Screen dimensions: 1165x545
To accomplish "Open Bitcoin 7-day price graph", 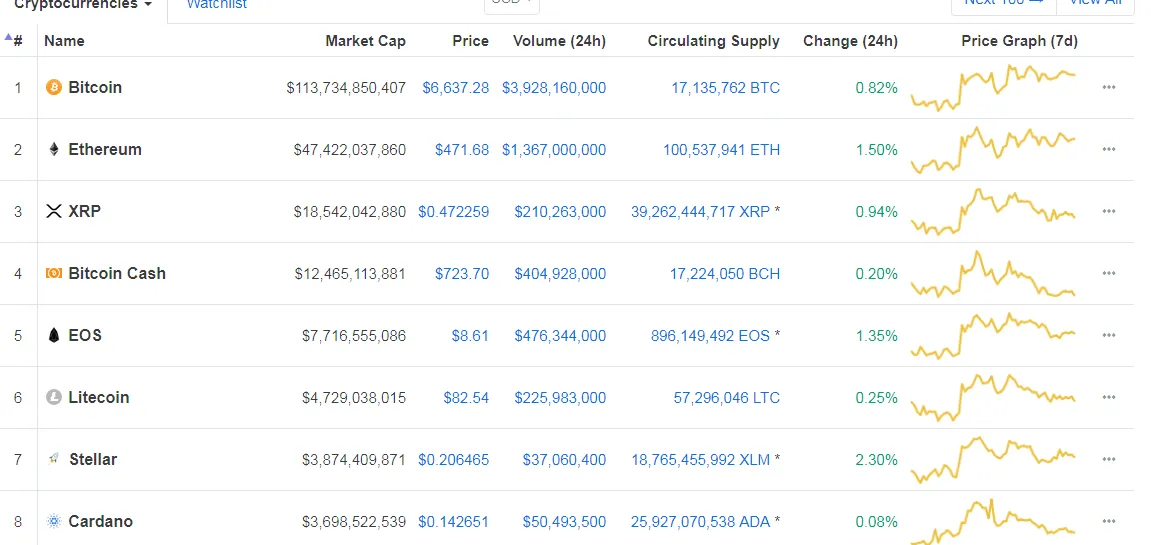I will pyautogui.click(x=993, y=88).
